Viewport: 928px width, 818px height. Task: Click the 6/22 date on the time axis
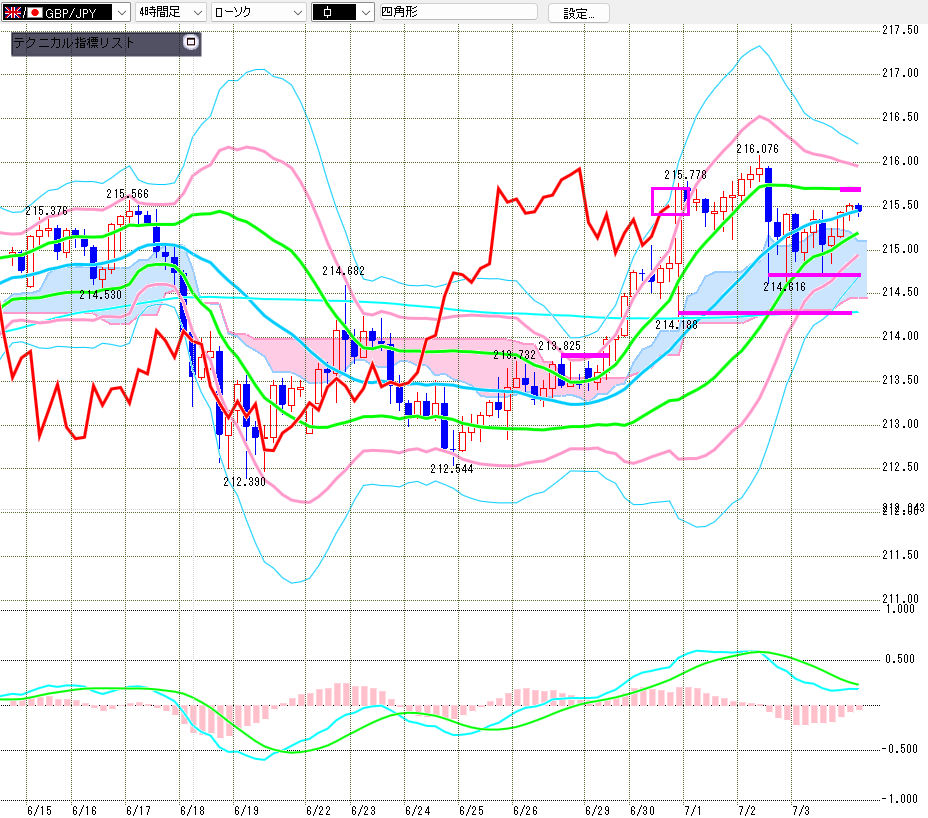(318, 810)
